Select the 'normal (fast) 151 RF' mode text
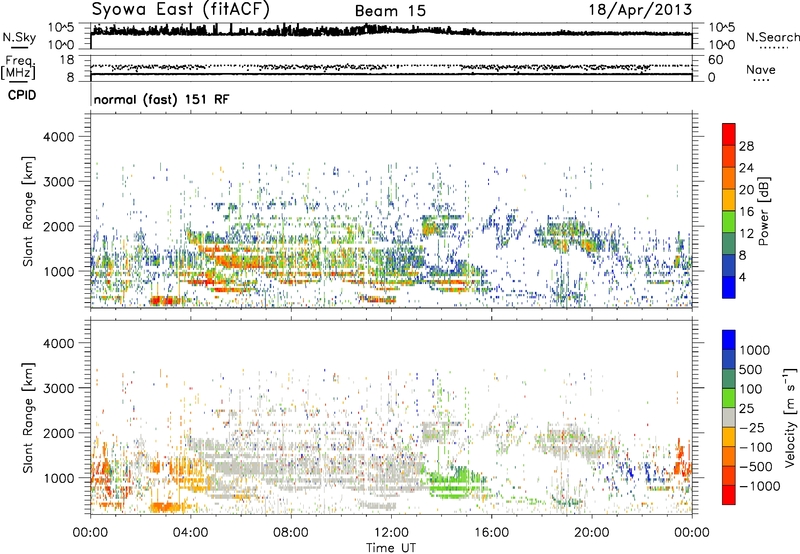The width and height of the screenshot is (800, 554). tap(161, 99)
